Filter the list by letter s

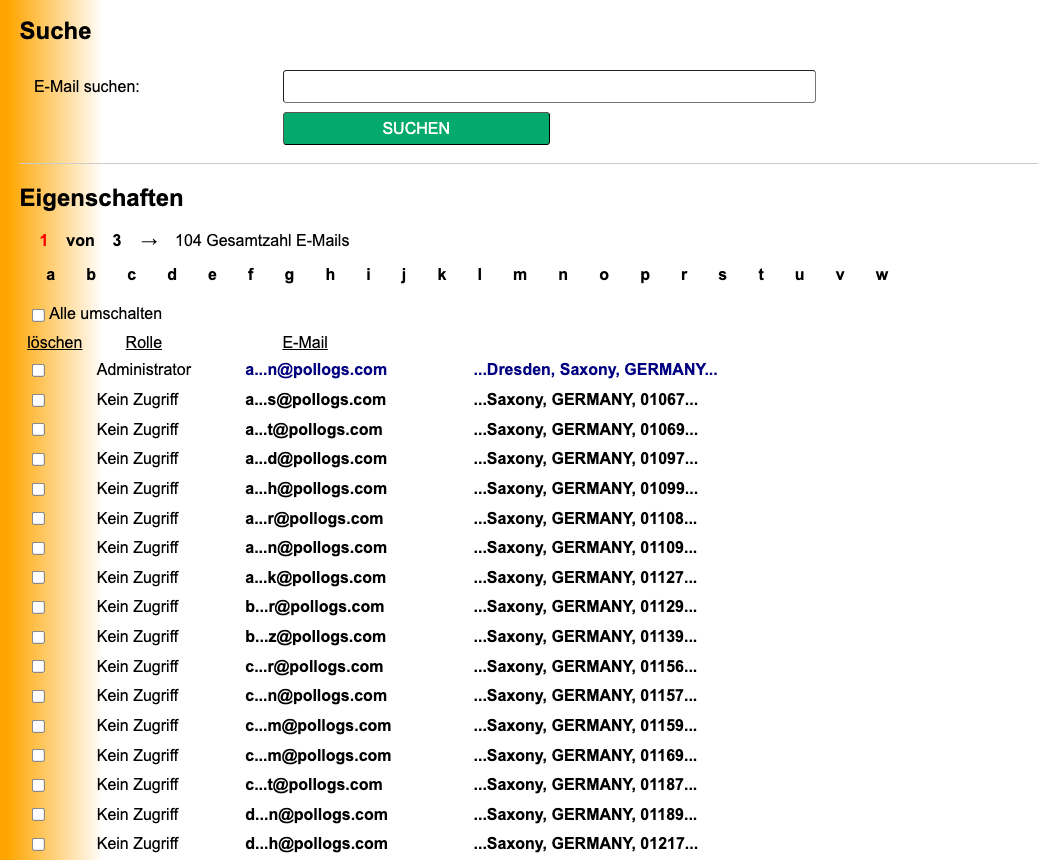click(x=722, y=275)
